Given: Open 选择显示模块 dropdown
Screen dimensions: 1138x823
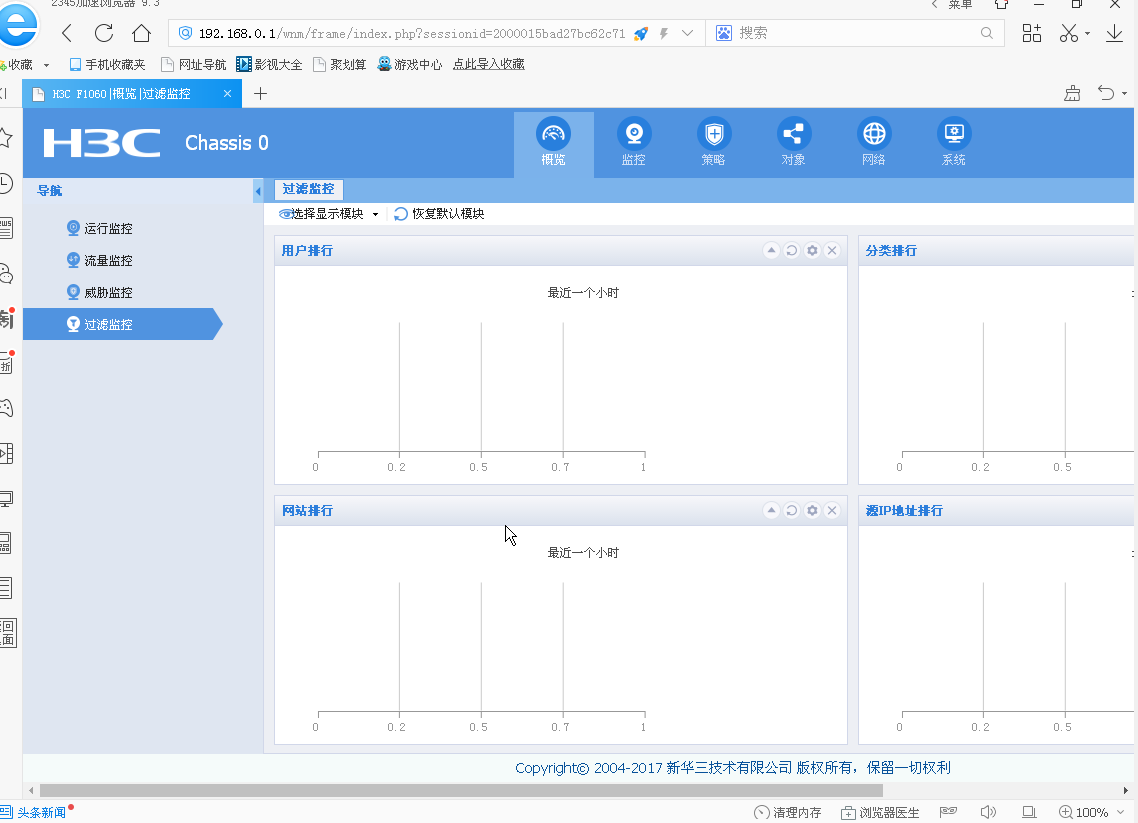Looking at the screenshot, I should coord(329,213).
